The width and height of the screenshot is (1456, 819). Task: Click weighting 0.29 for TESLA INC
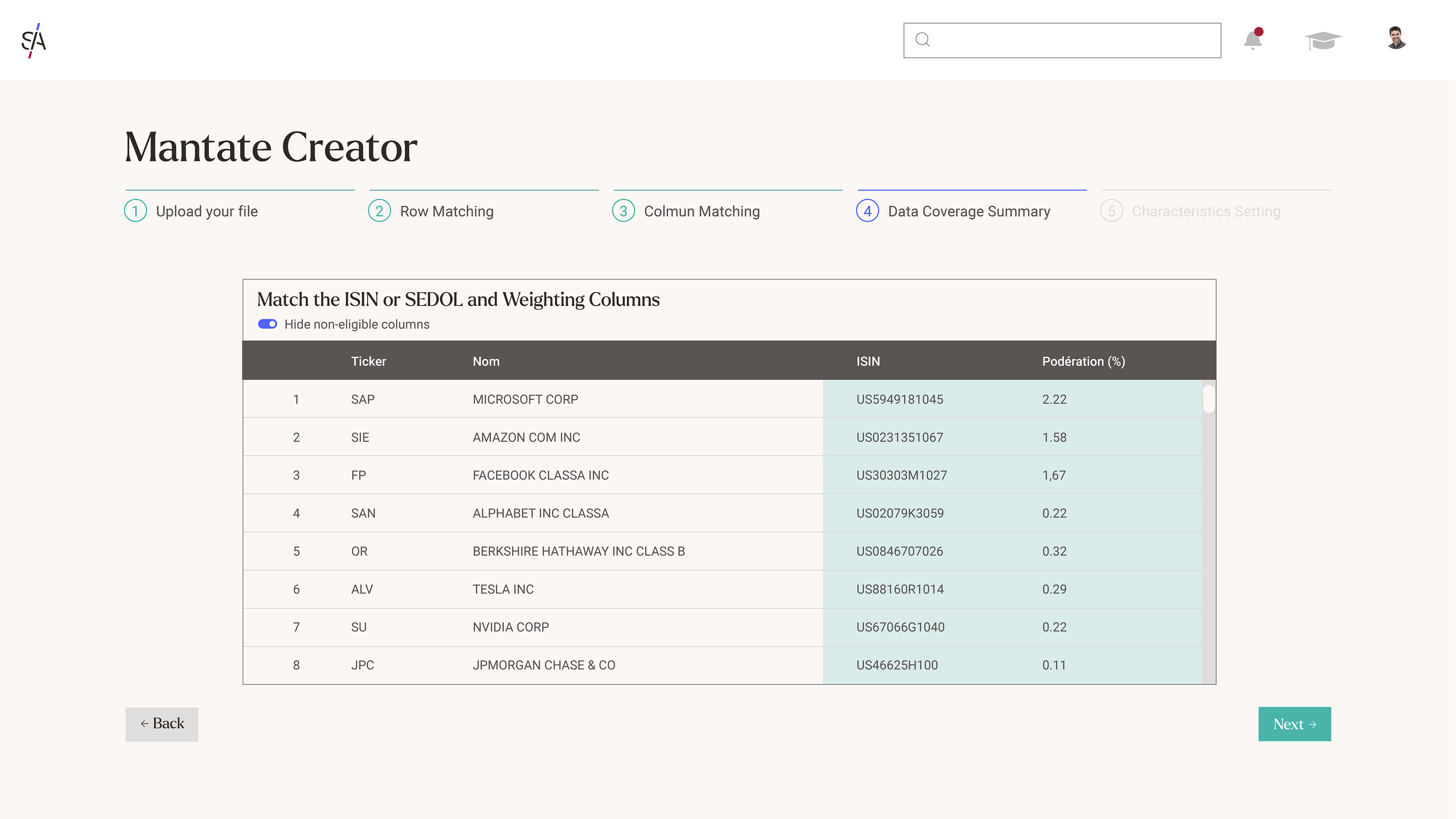(1054, 589)
